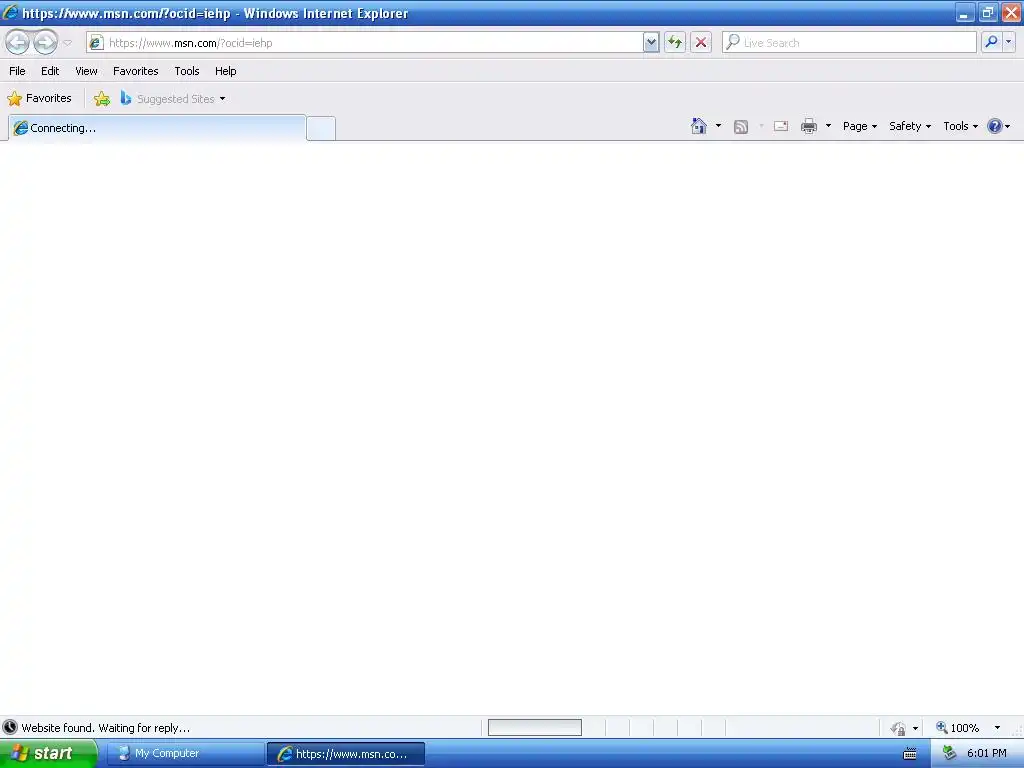Expand the Home button dropdown arrow
Viewport: 1024px width, 768px height.
point(718,126)
